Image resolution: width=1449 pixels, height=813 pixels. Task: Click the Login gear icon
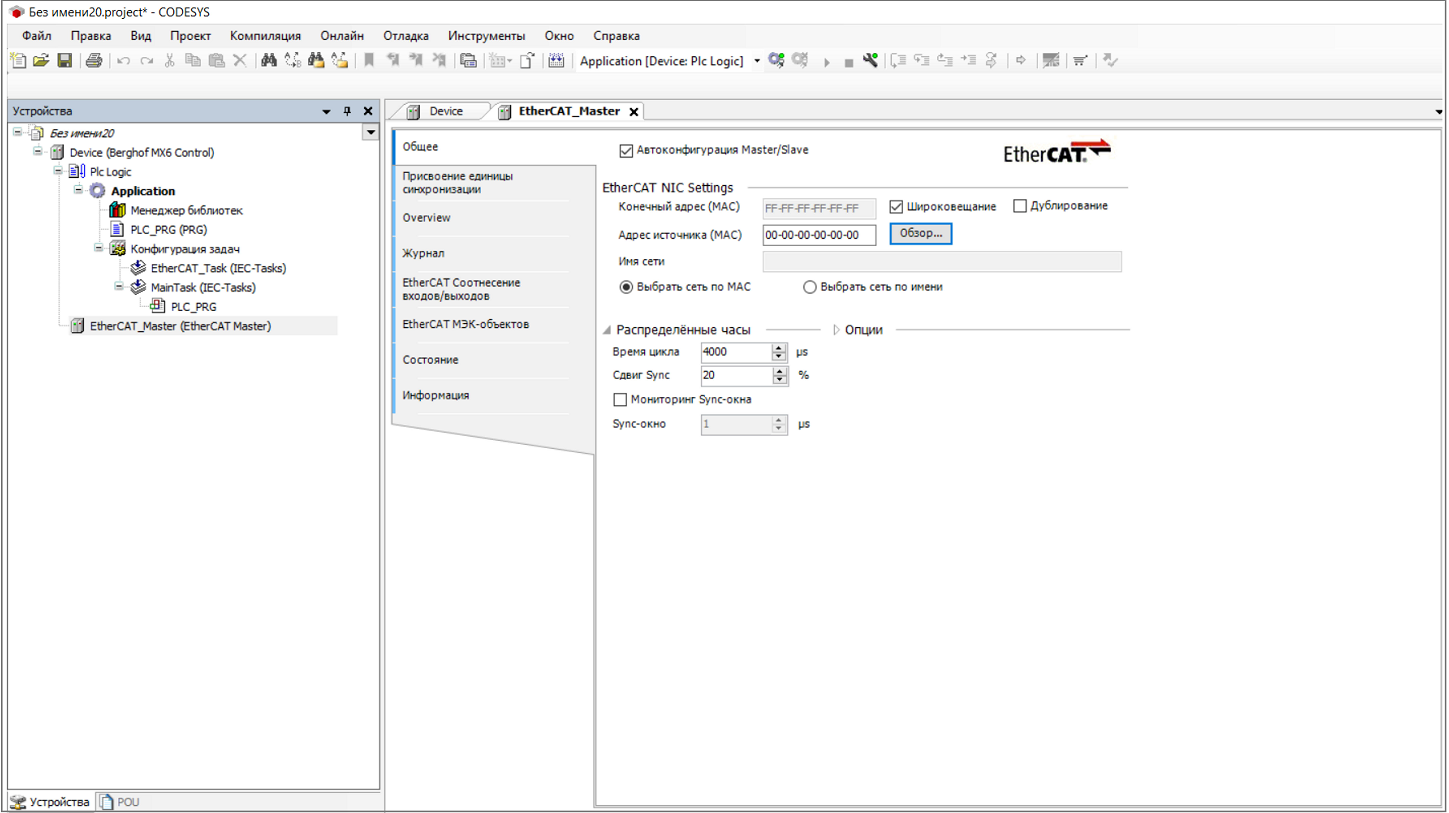tap(776, 61)
